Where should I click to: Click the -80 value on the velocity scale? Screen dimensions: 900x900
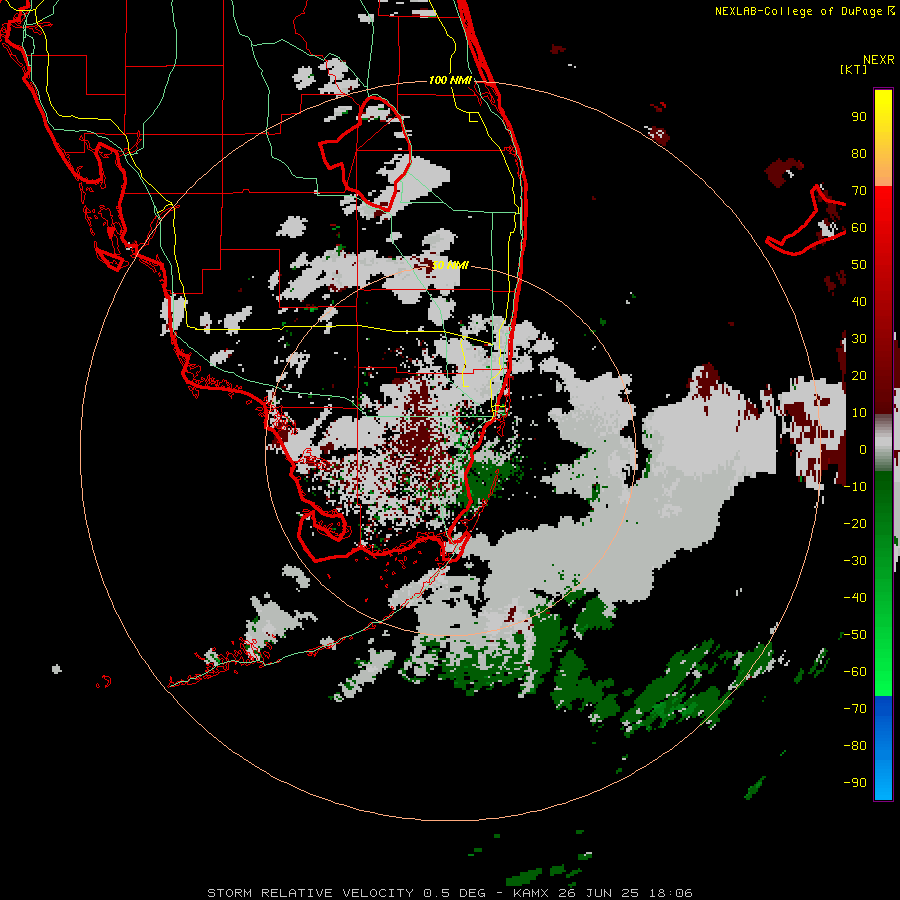(x=855, y=746)
